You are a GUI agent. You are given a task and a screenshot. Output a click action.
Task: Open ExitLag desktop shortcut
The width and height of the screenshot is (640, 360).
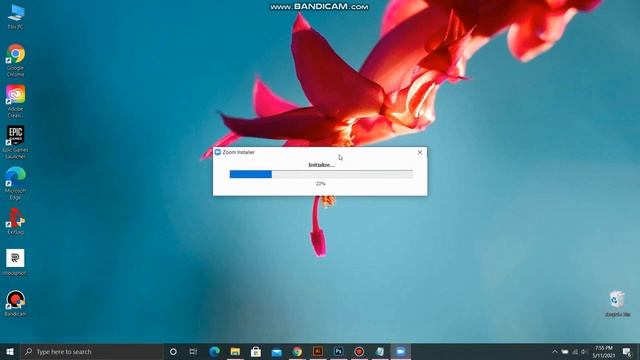16,221
